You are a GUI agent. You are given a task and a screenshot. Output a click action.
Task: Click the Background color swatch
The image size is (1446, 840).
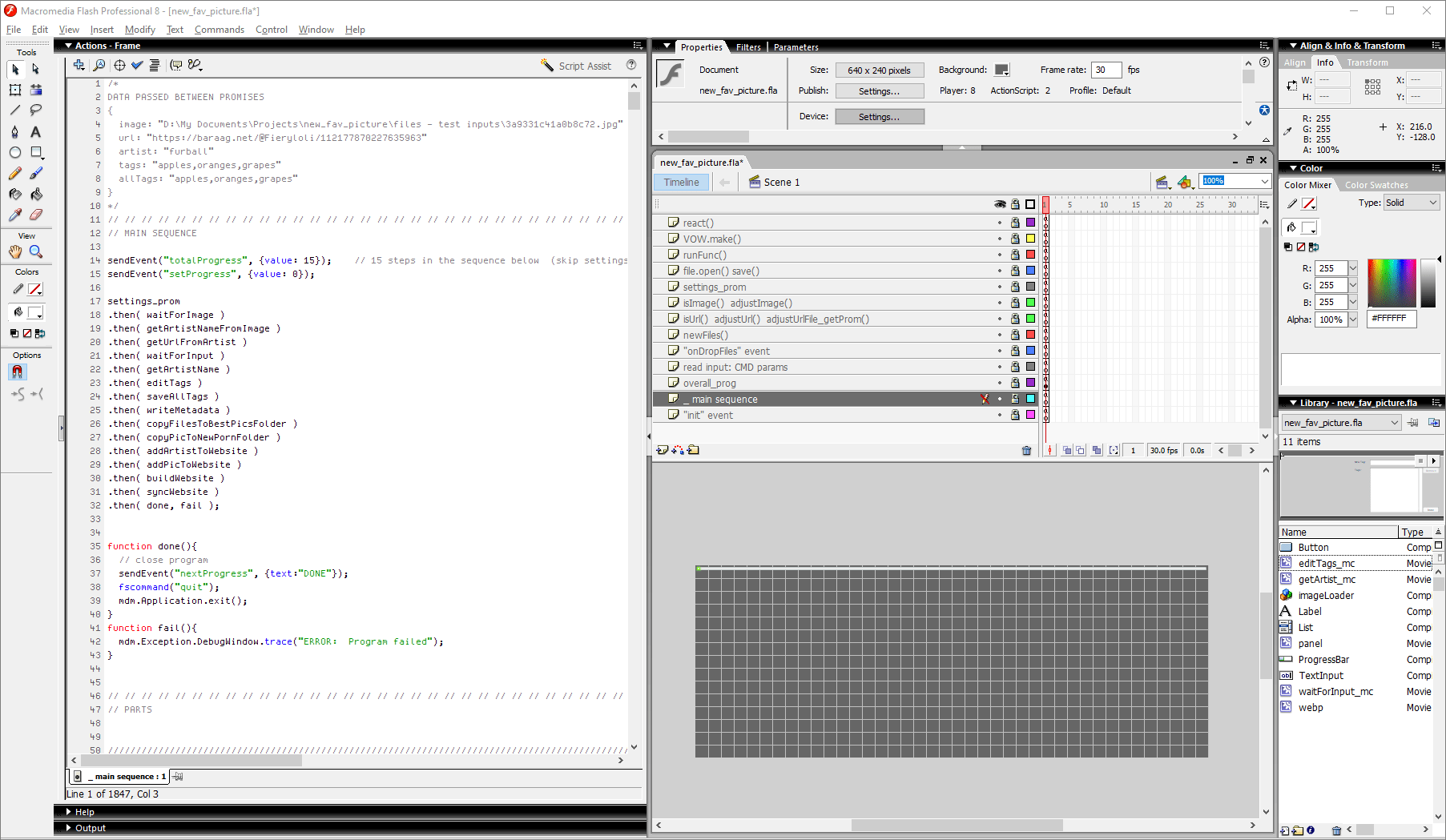(x=1001, y=70)
